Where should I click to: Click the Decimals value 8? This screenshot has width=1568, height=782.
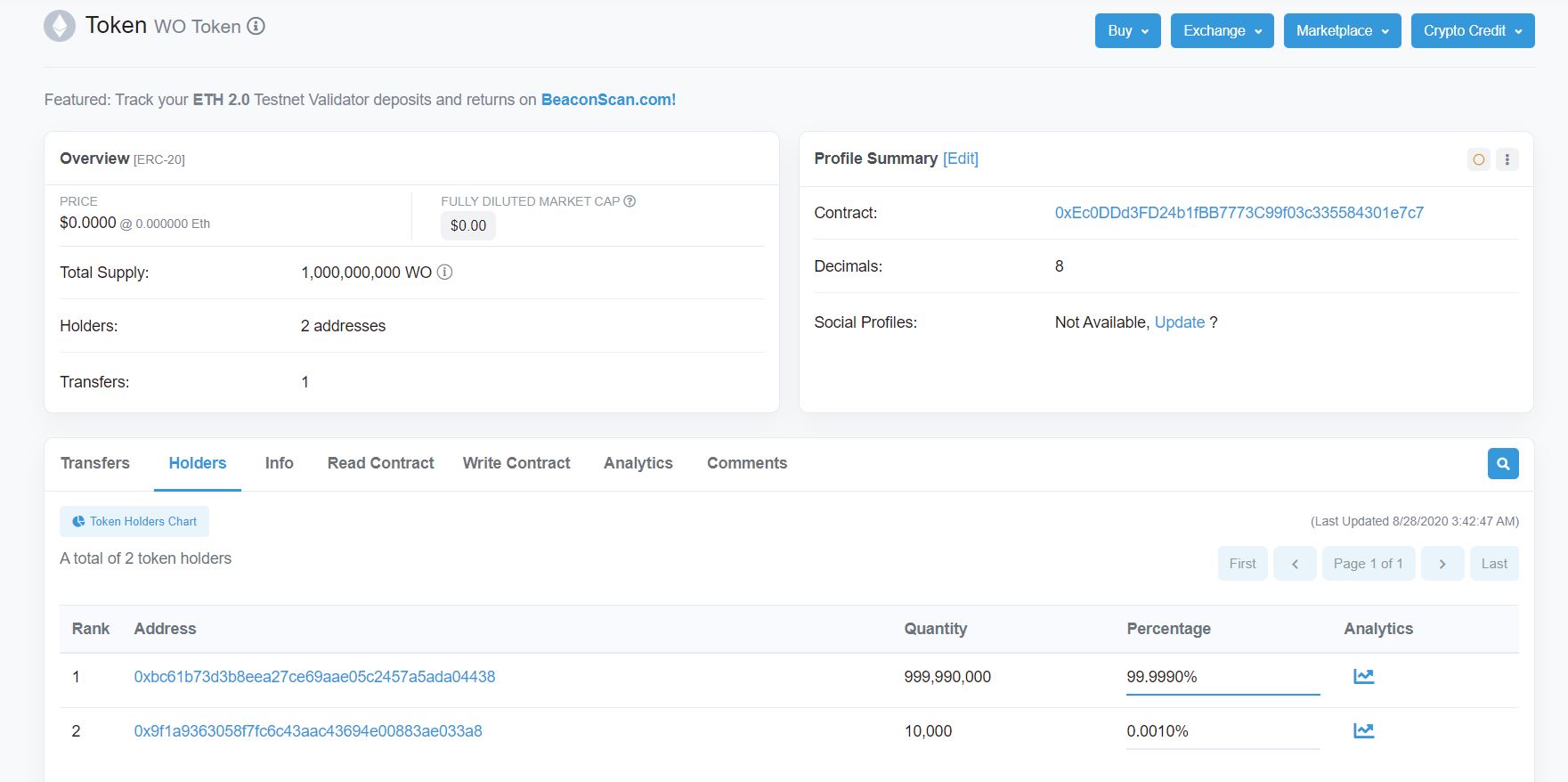(1060, 266)
